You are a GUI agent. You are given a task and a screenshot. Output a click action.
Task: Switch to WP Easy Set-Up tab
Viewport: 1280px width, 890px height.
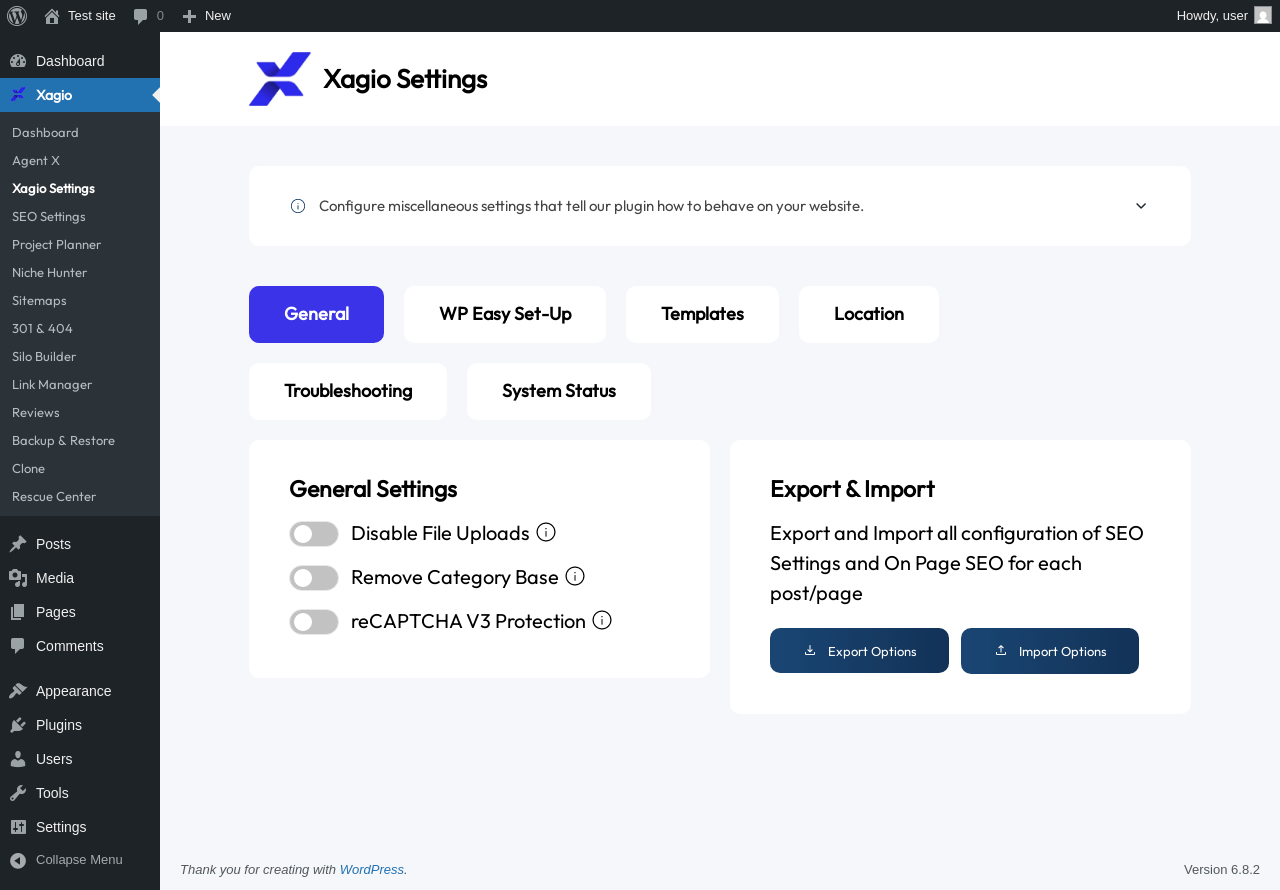pyautogui.click(x=505, y=314)
